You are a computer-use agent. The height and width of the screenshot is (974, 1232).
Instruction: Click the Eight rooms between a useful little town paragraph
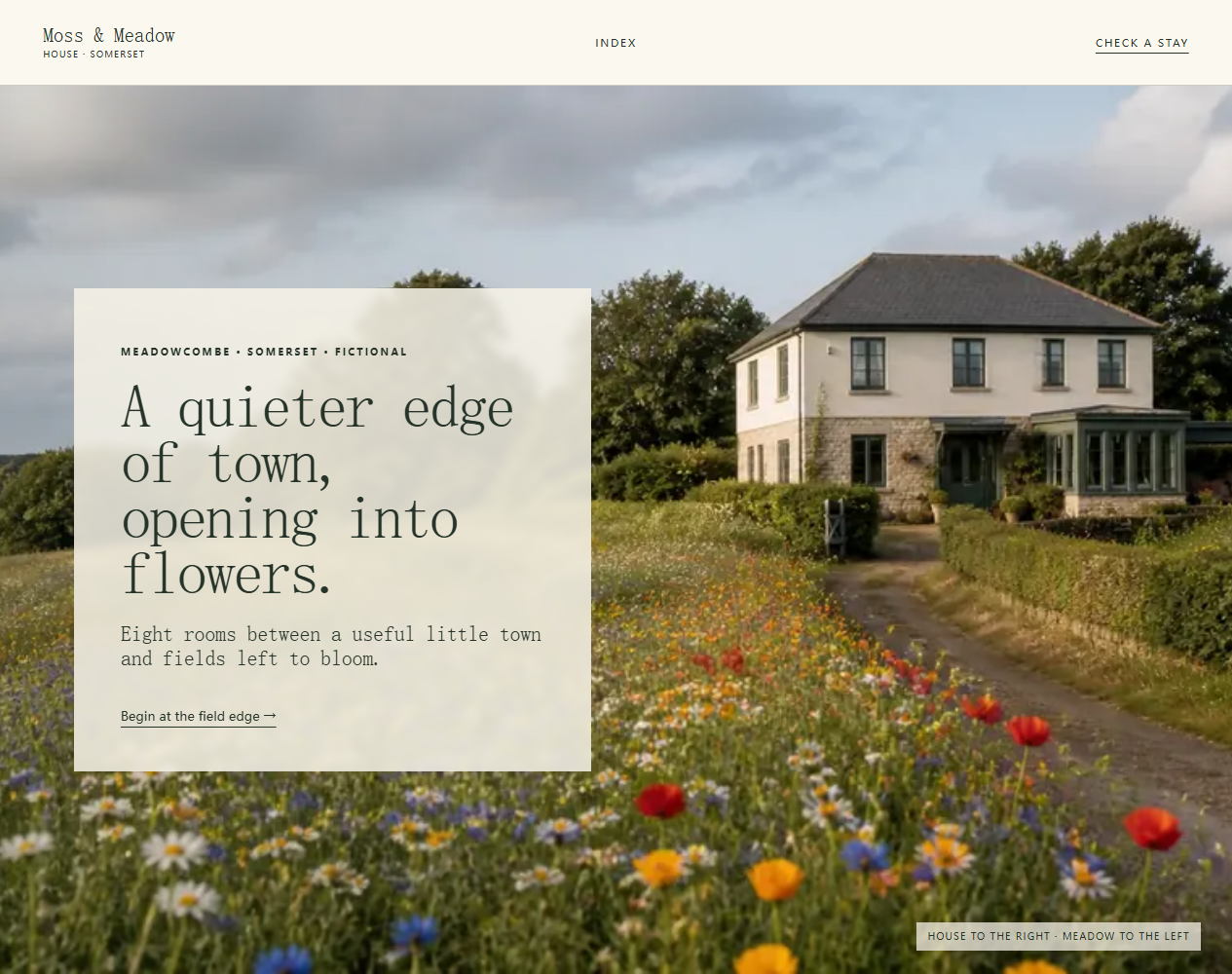[x=331, y=647]
